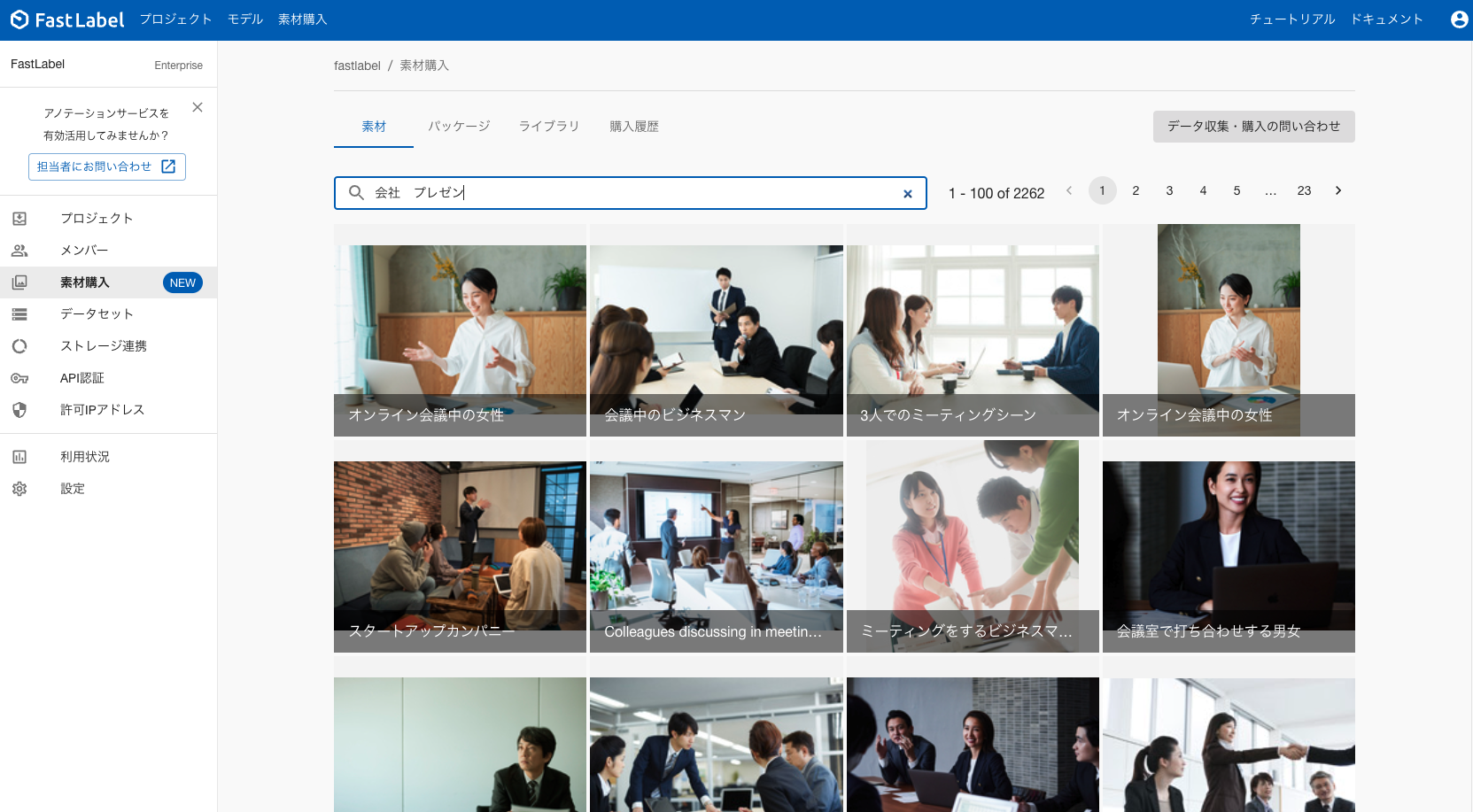Viewport: 1473px width, 812px height.
Task: Go to page 5 of results
Action: (1237, 190)
